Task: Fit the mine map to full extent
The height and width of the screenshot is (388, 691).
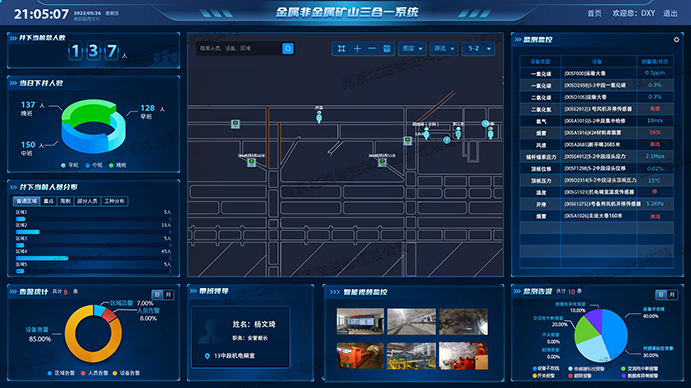Action: pos(342,48)
